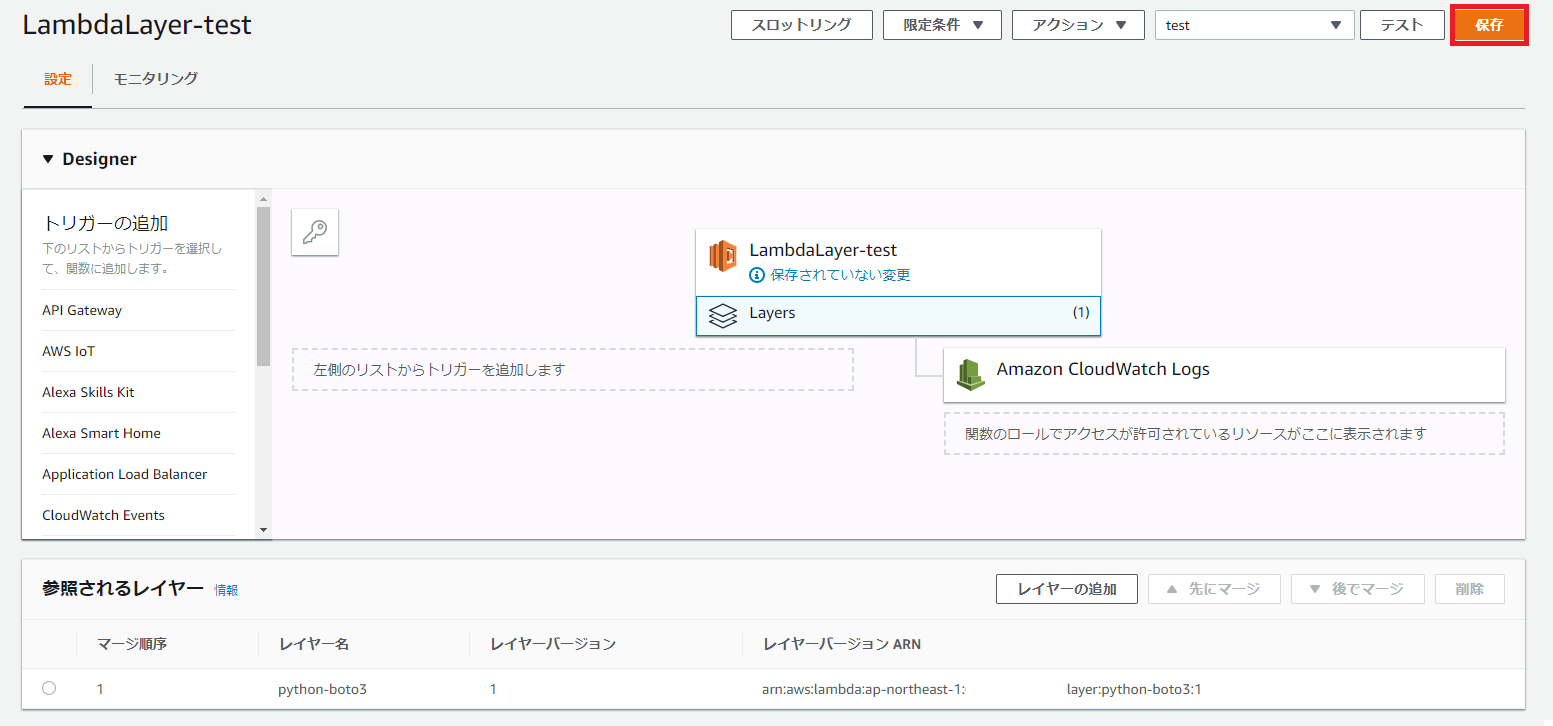The height and width of the screenshot is (726, 1553).
Task: Select the 設定 tab
Action: coord(57,76)
